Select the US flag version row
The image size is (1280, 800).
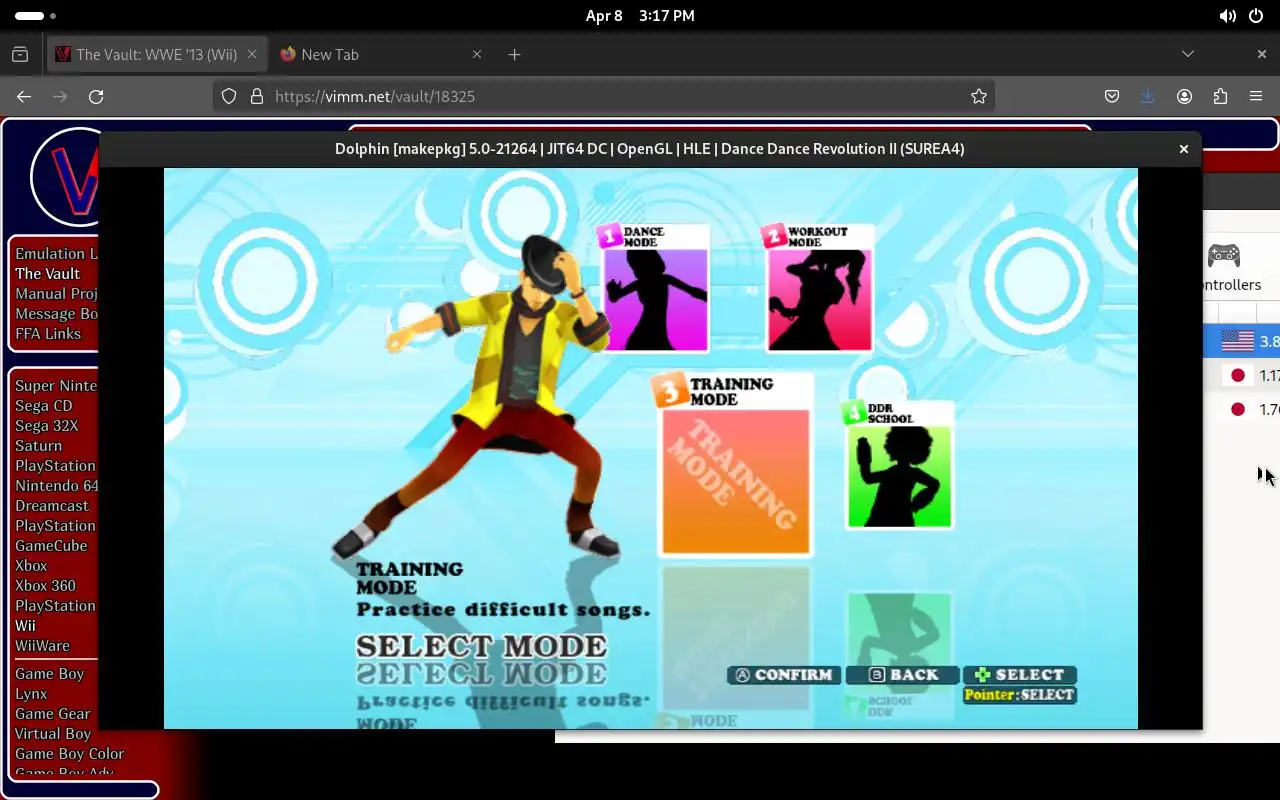pos(1242,341)
